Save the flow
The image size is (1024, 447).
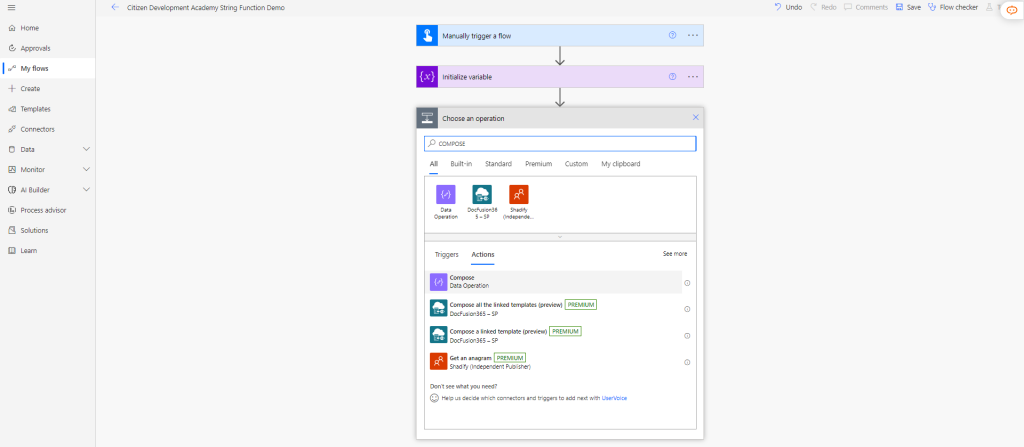coord(908,7)
